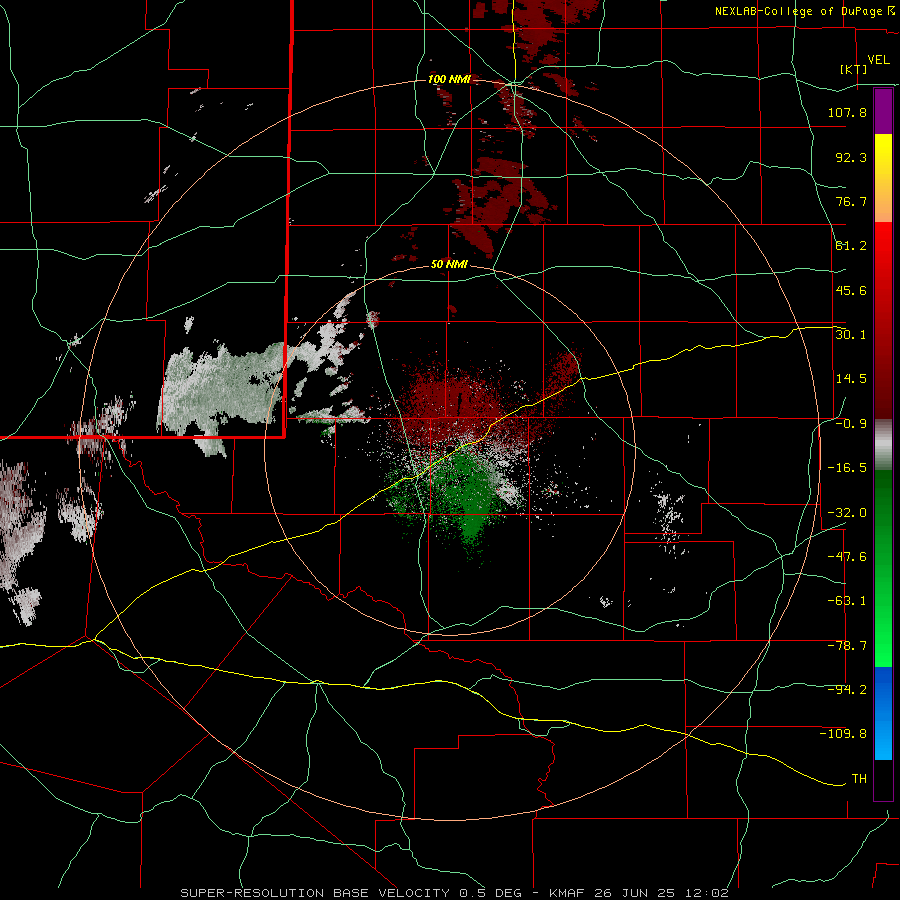This screenshot has width=900, height=900.
Task: Click the gray near-zero segment of the color bar
Action: (x=883, y=445)
